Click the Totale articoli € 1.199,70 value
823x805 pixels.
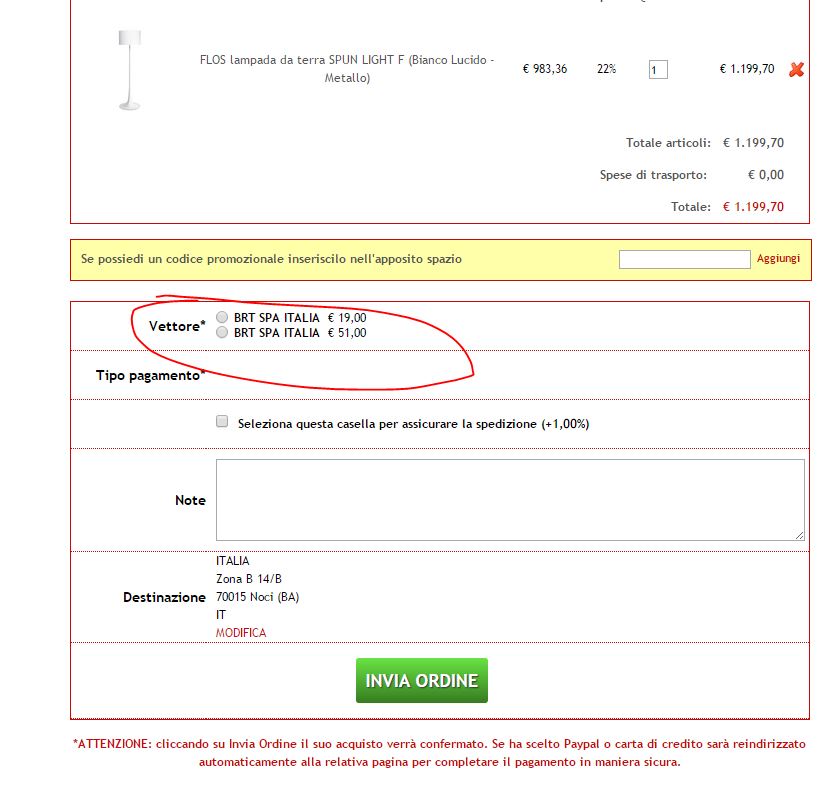tap(753, 143)
